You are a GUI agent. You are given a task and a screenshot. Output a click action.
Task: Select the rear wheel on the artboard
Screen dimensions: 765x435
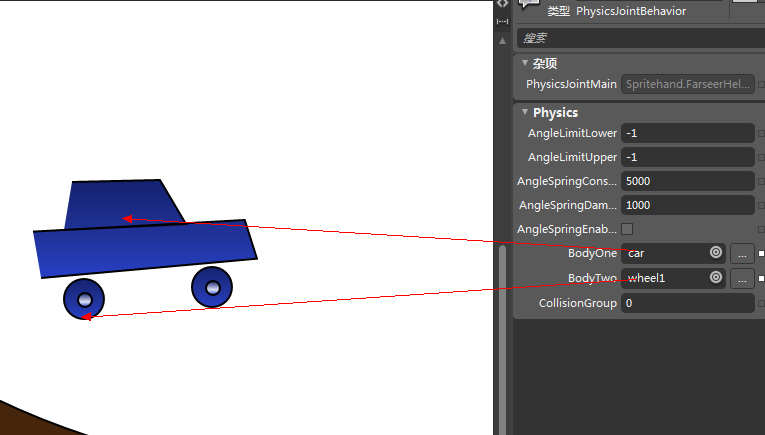point(84,299)
